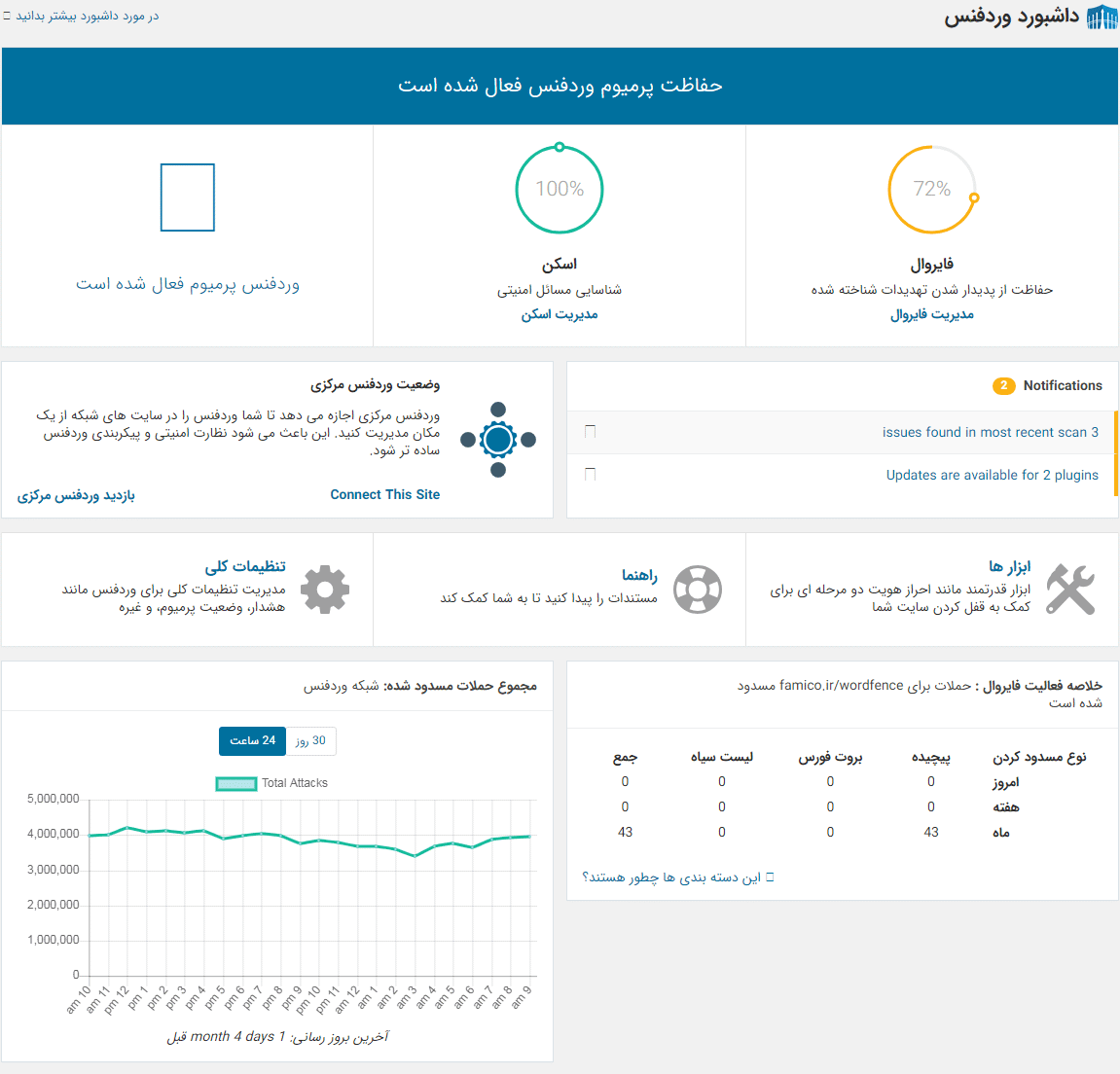
Task: Open '3 issues found in most recent scan'
Action: (x=991, y=432)
